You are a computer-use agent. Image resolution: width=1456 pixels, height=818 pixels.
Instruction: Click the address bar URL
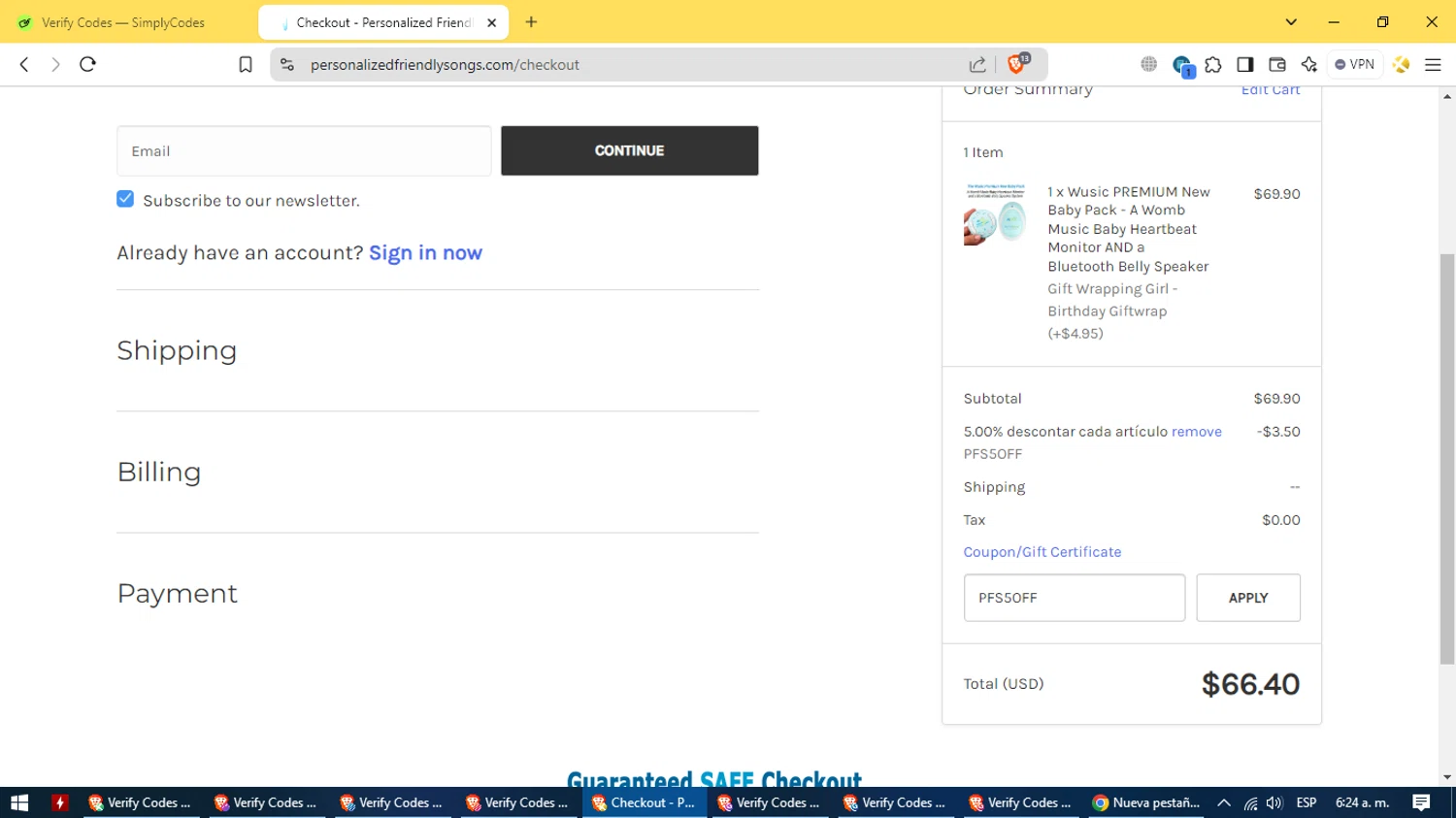tap(445, 65)
